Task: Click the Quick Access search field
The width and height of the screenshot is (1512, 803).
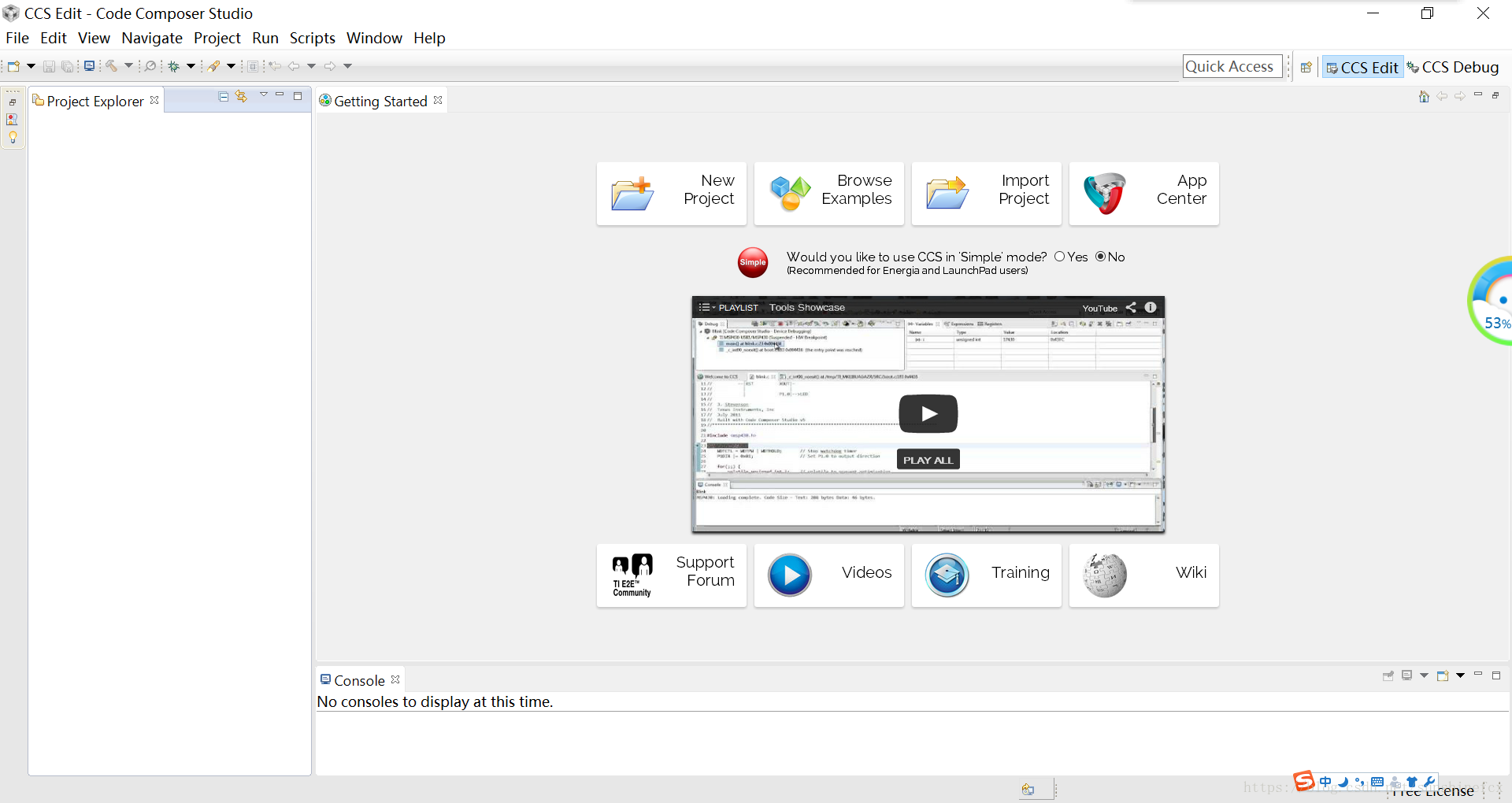Action: click(1232, 67)
